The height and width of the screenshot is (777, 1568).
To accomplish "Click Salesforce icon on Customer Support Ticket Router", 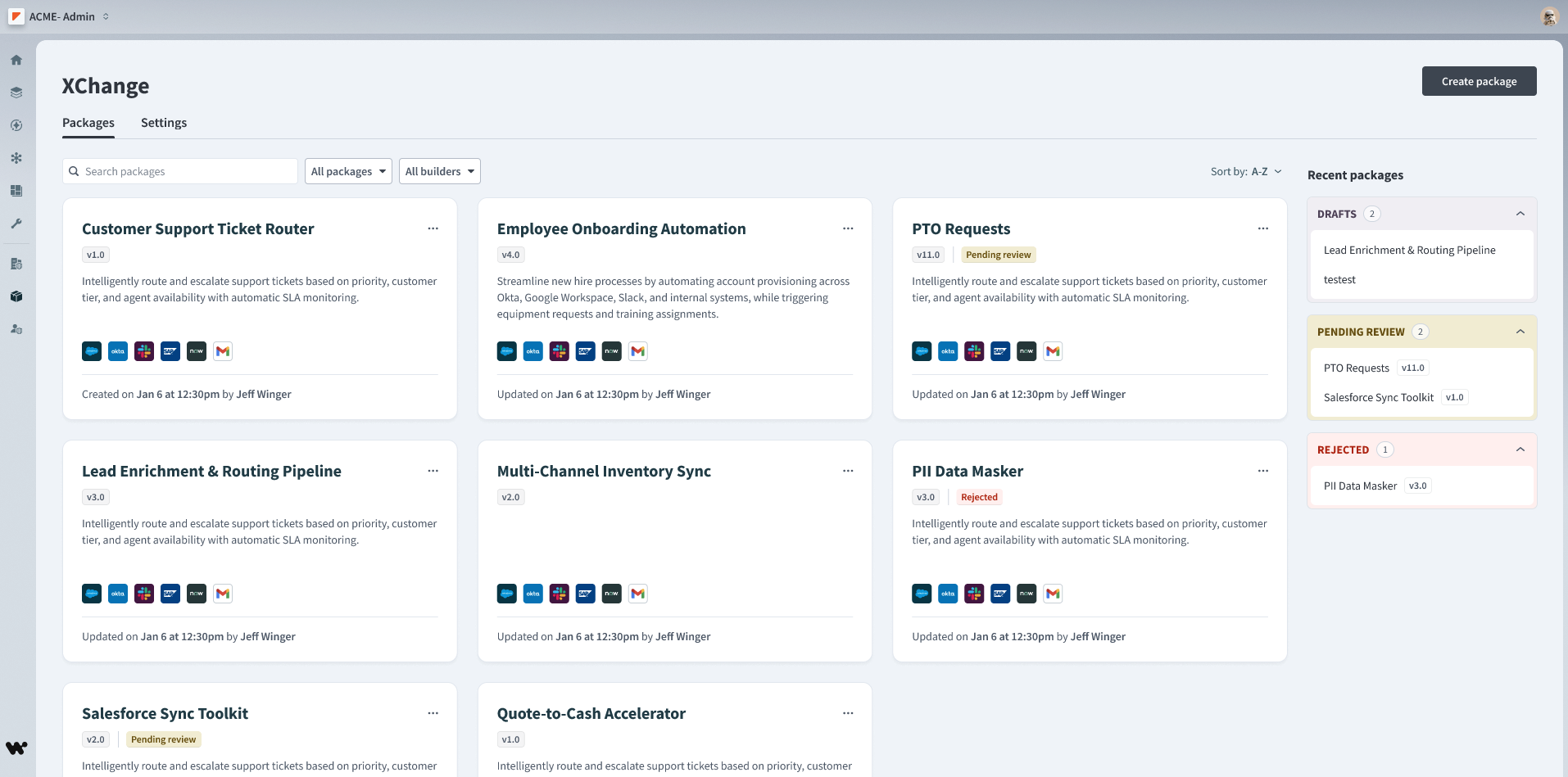I will (92, 351).
